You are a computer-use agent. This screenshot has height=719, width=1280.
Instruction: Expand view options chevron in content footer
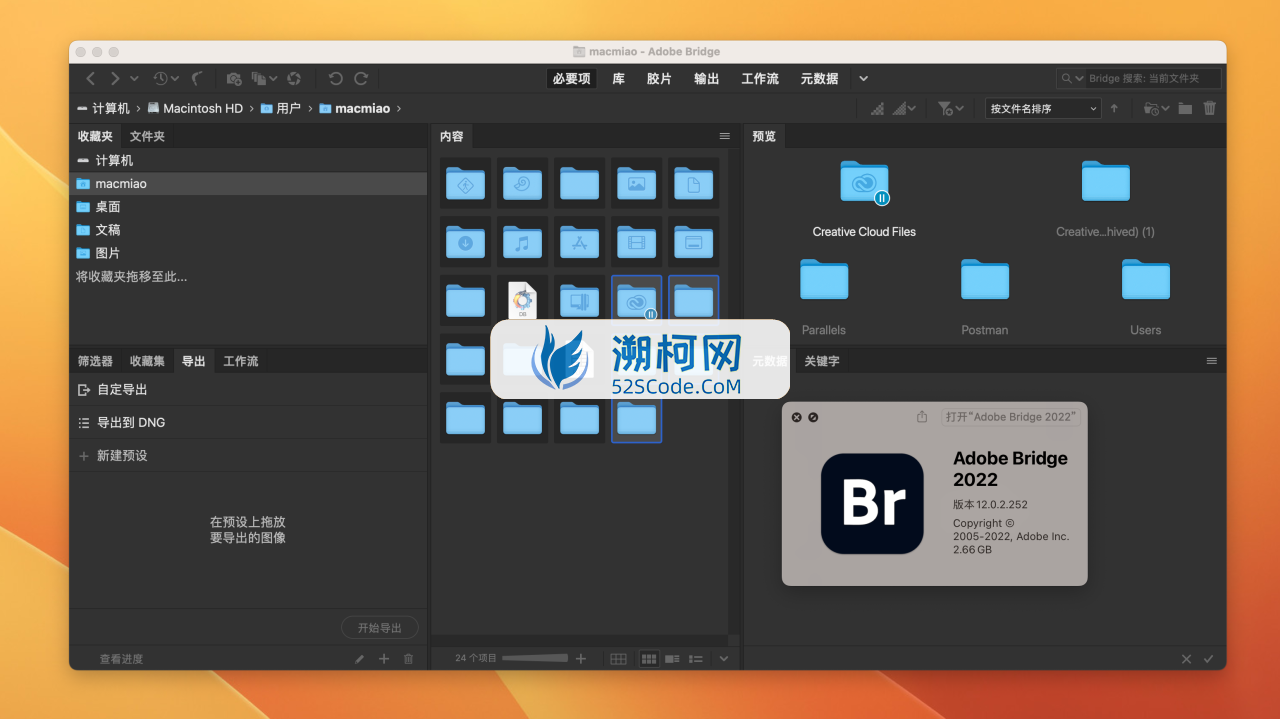pyautogui.click(x=724, y=659)
